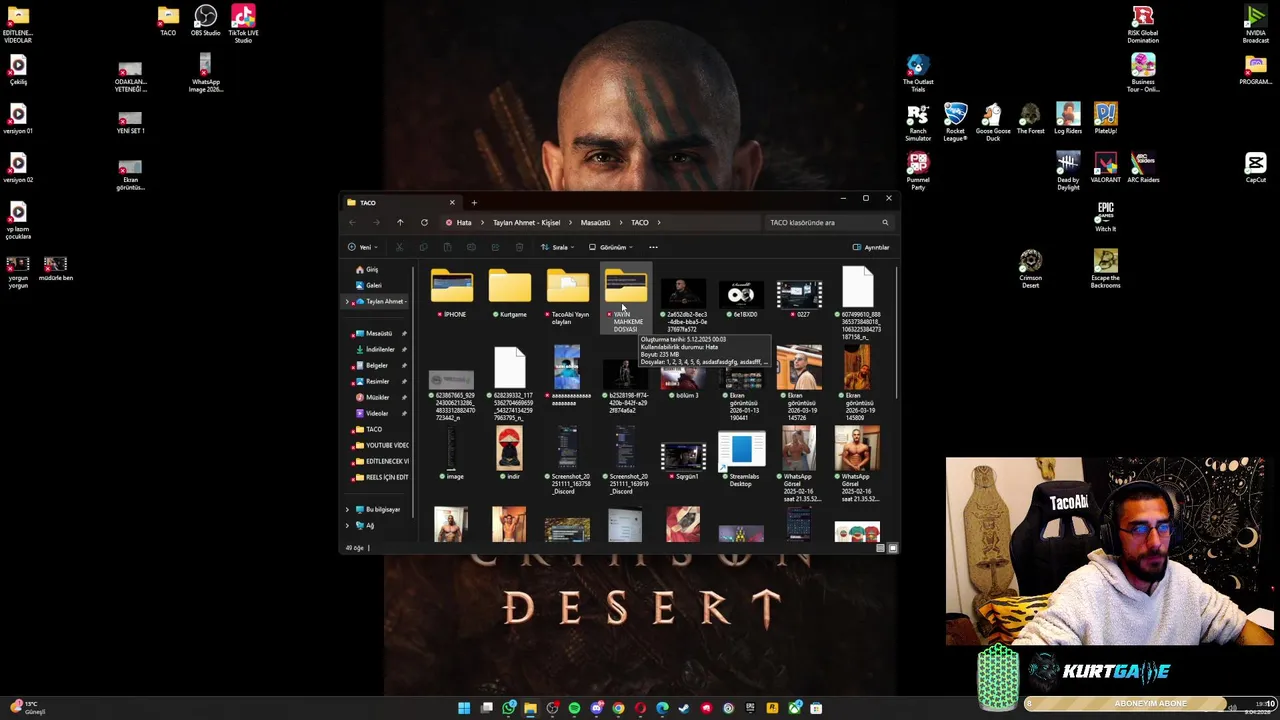Image resolution: width=1280 pixels, height=720 pixels.
Task: Expand the Bu bilgisayar node
Action: click(348, 509)
